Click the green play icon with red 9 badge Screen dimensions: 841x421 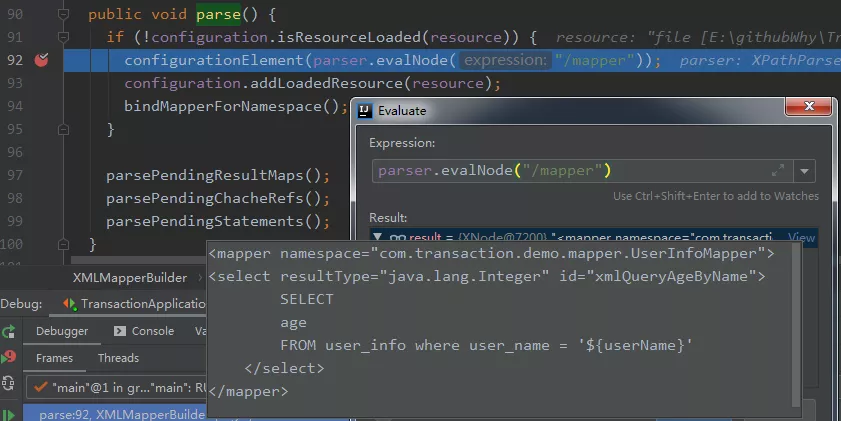(x=9, y=357)
